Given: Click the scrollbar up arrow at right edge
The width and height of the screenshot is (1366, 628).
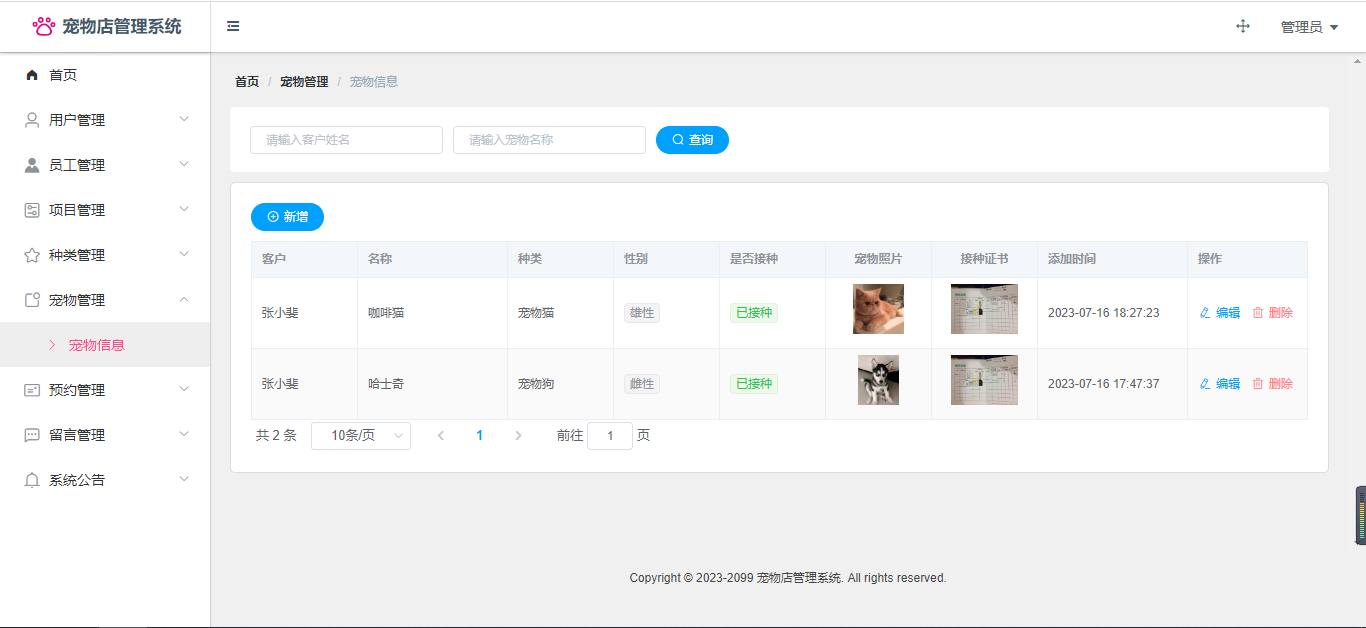Looking at the screenshot, I should [1358, 61].
